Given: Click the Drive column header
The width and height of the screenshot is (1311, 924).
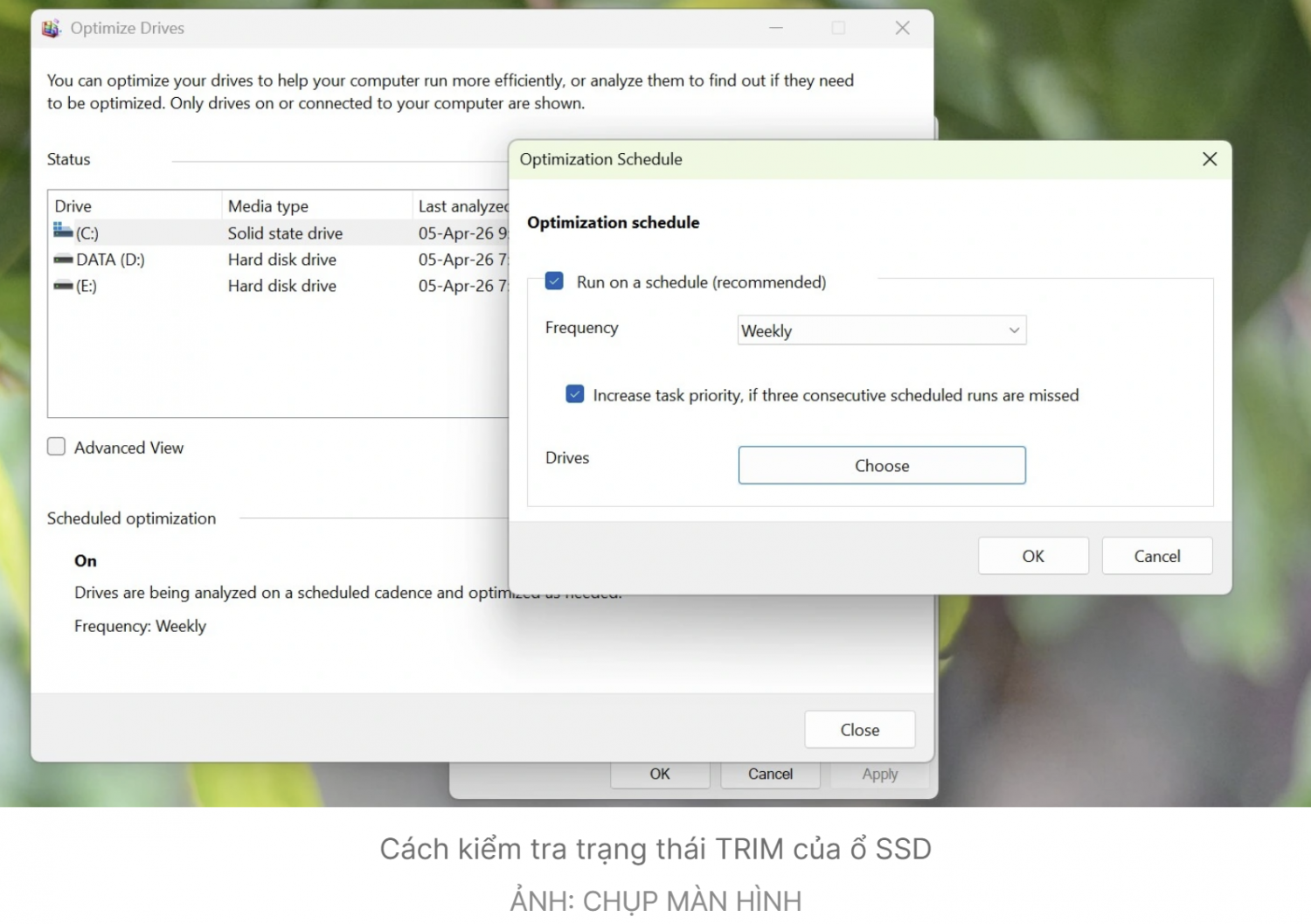Looking at the screenshot, I should [73, 206].
